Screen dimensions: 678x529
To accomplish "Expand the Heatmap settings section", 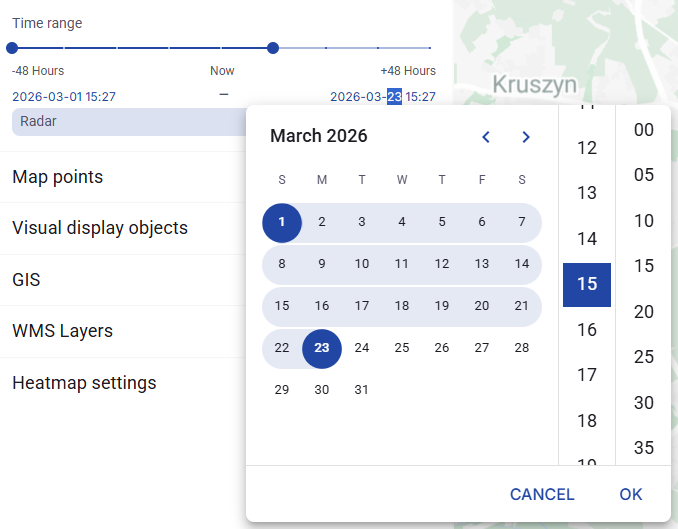I will point(123,383).
